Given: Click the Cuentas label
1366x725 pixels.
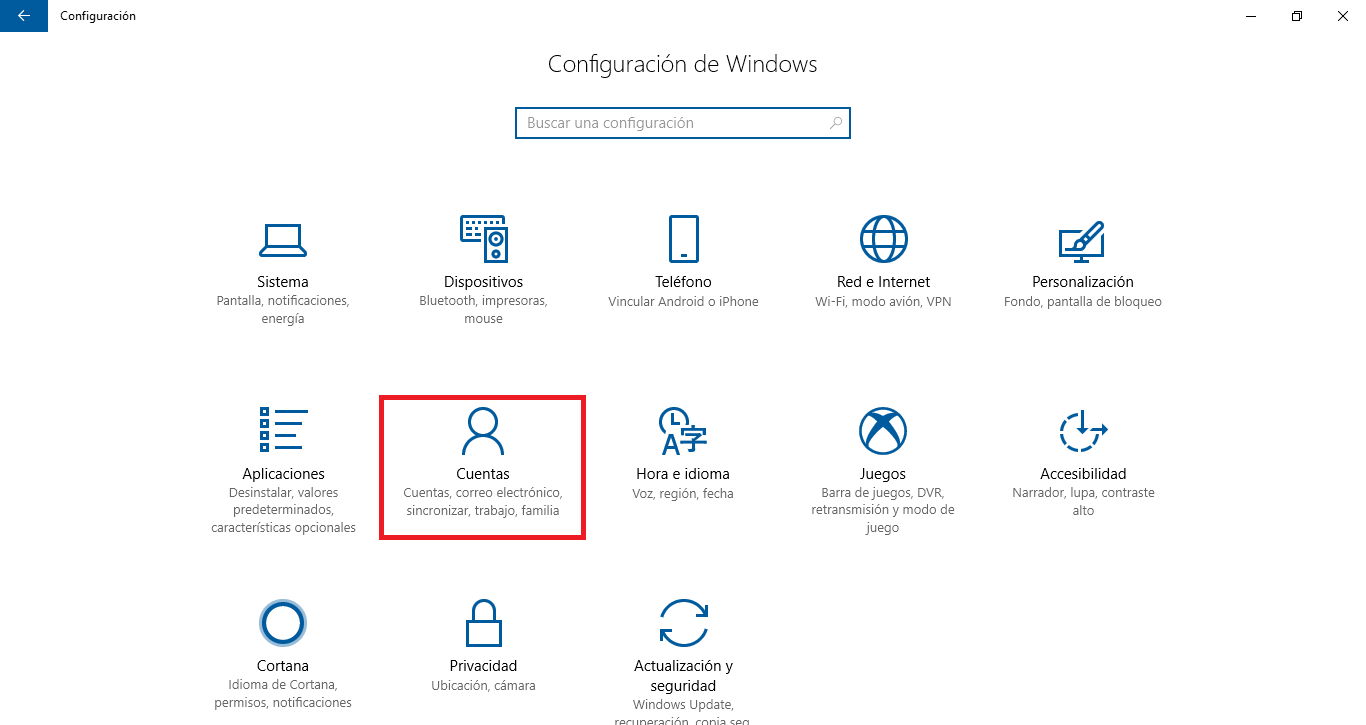Looking at the screenshot, I should tap(483, 474).
